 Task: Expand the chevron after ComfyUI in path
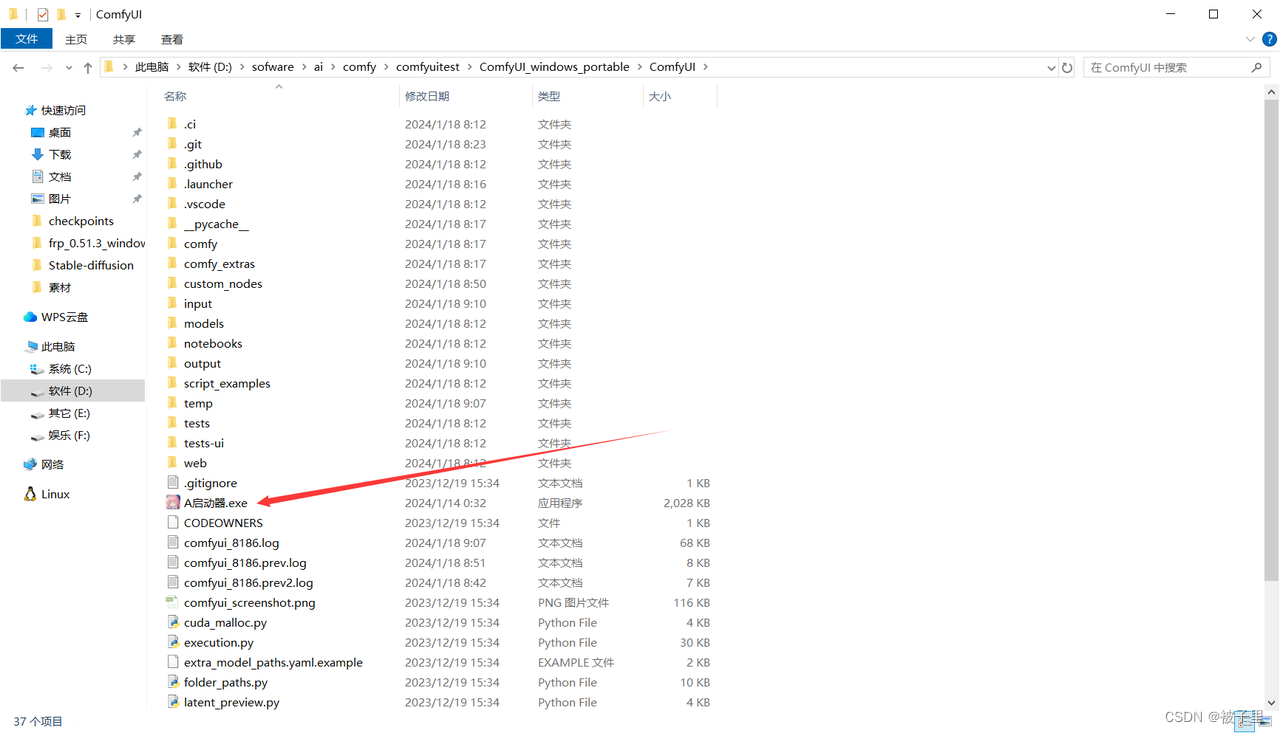pos(705,67)
